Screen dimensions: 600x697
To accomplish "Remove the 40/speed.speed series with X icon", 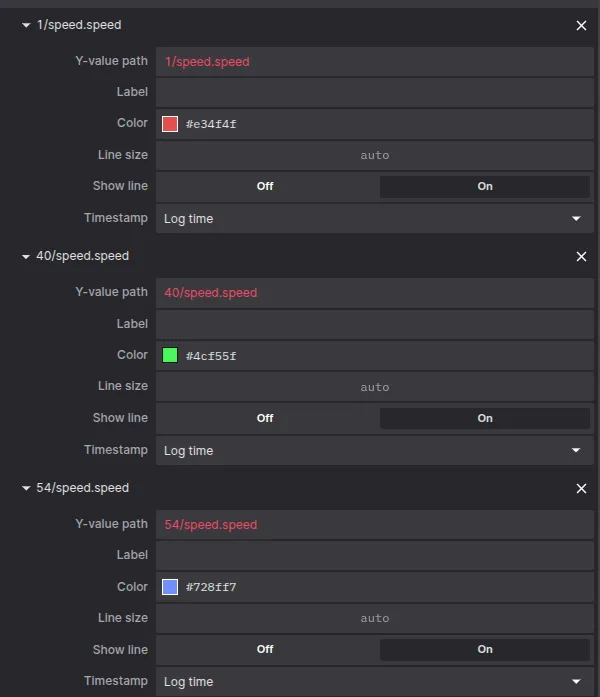I will (581, 257).
